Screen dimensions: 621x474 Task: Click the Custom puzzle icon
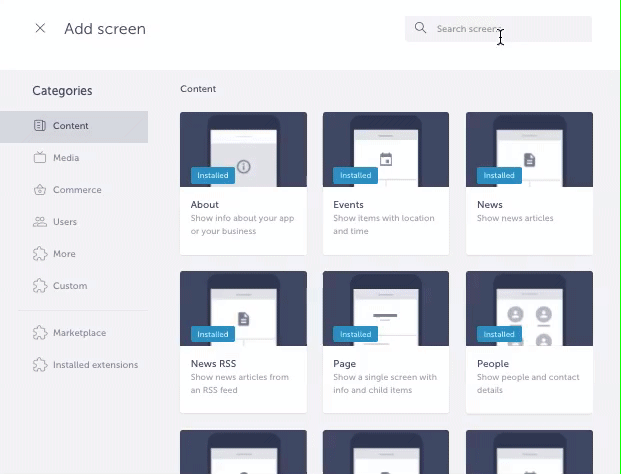pyautogui.click(x=40, y=286)
